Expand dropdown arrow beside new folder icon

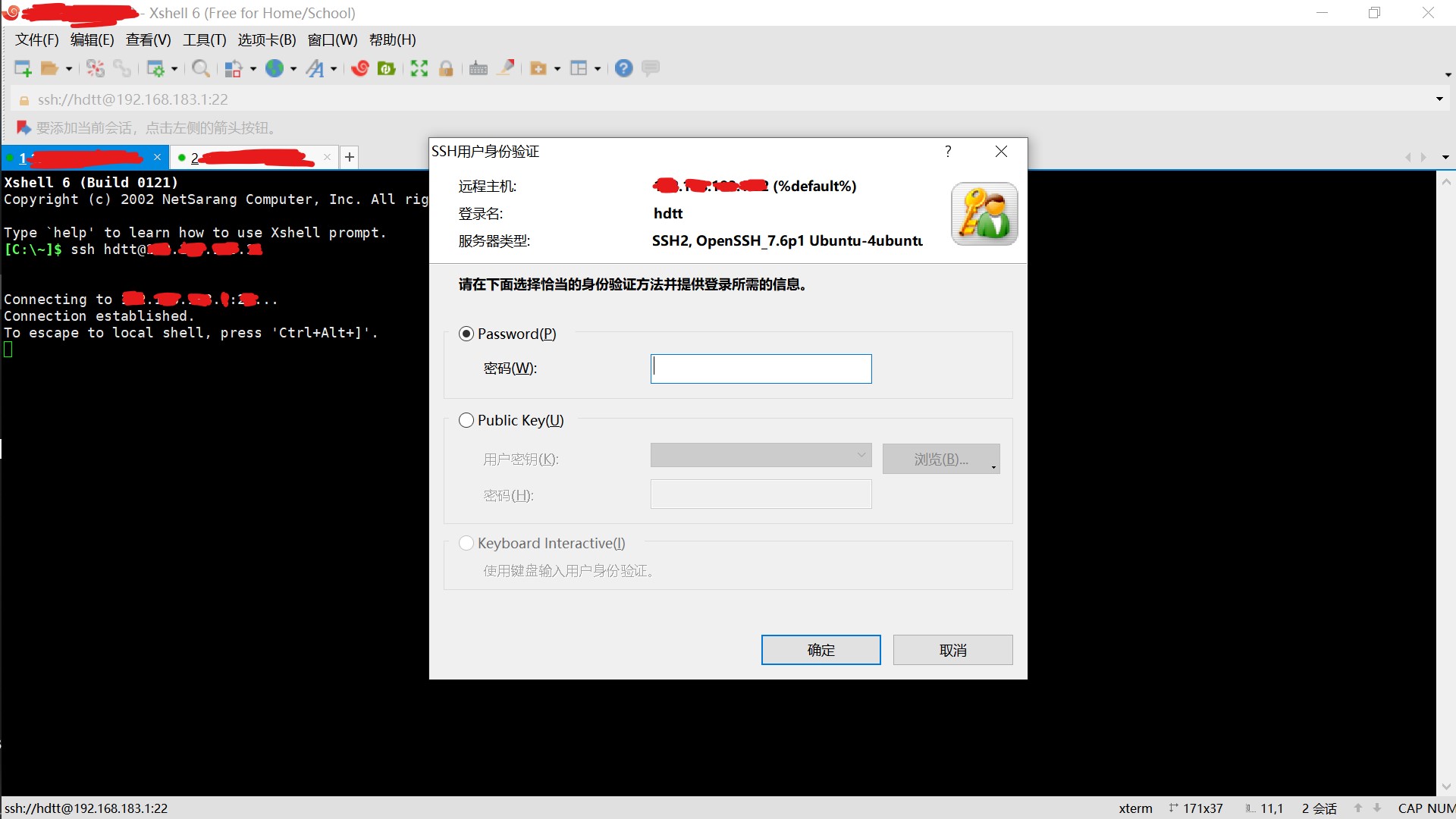point(557,69)
